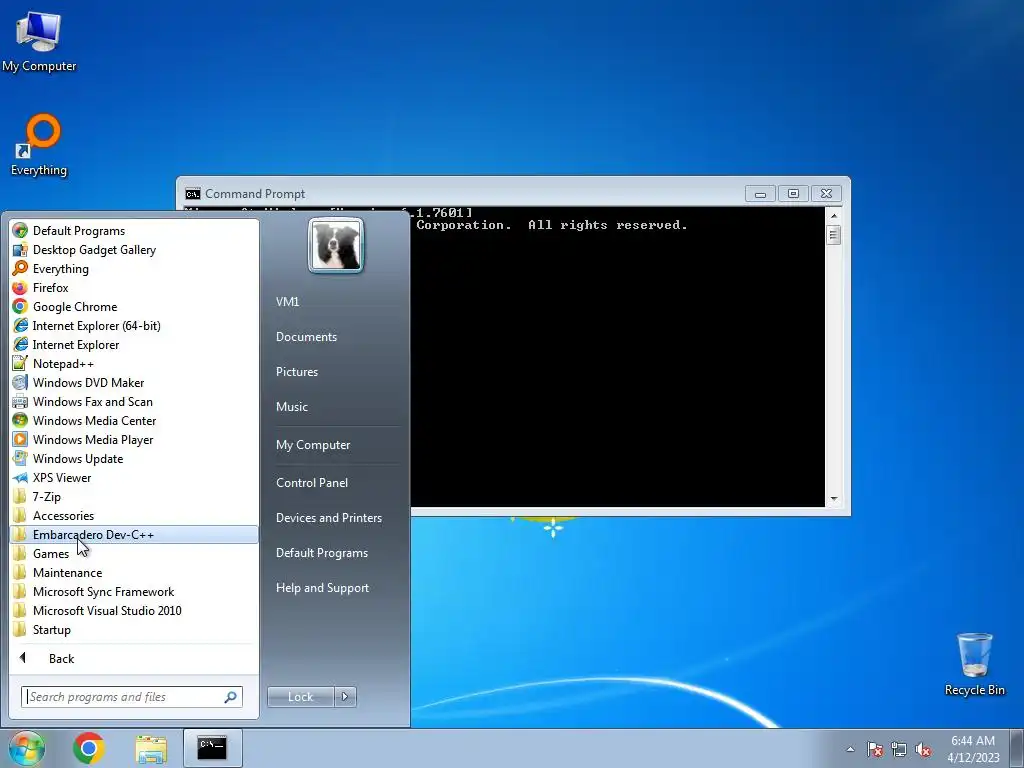Open Action Center flag tray icon
This screenshot has height=768, width=1024.
874,749
